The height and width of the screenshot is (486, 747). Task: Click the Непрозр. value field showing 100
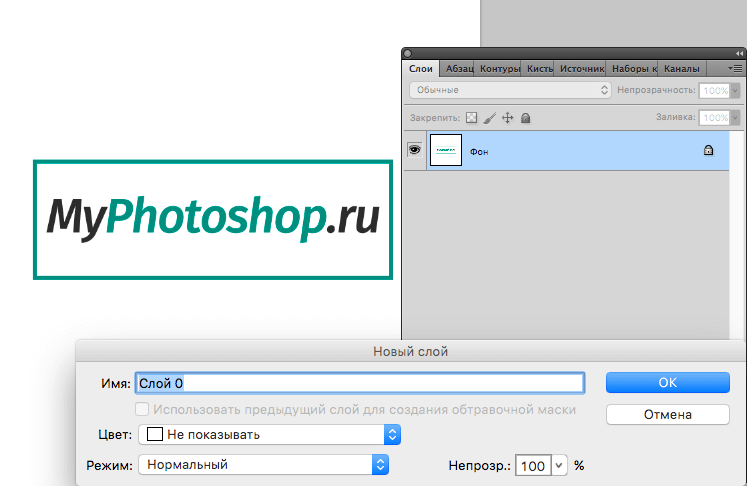click(533, 466)
